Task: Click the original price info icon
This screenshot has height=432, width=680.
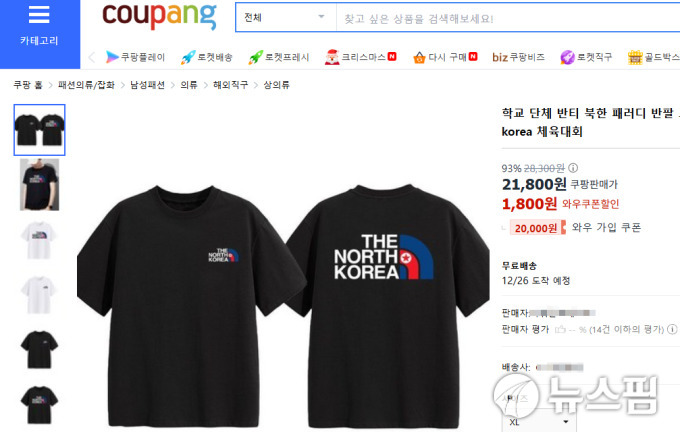Action: (573, 167)
